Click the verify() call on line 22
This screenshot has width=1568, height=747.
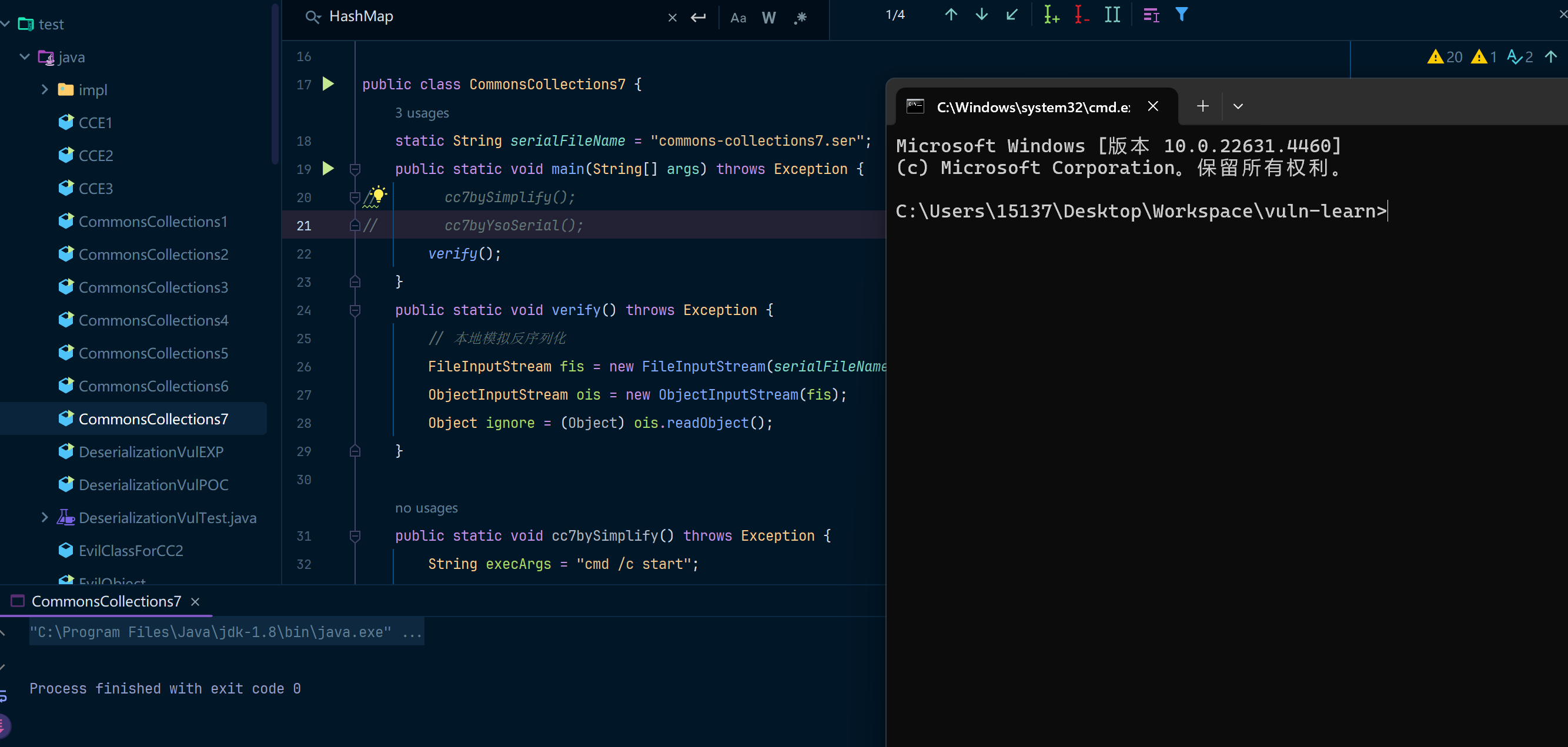tap(464, 254)
